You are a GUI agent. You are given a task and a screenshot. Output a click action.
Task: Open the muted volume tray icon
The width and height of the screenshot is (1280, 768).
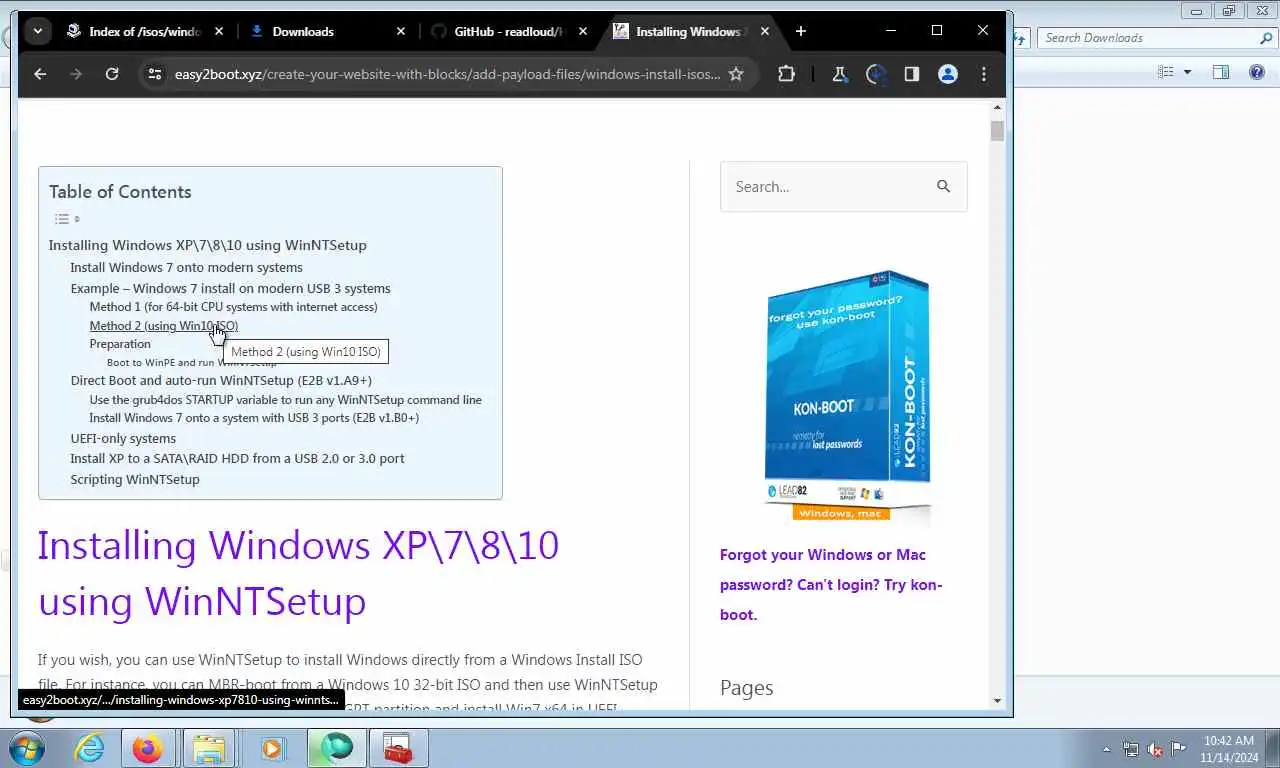tap(1155, 748)
